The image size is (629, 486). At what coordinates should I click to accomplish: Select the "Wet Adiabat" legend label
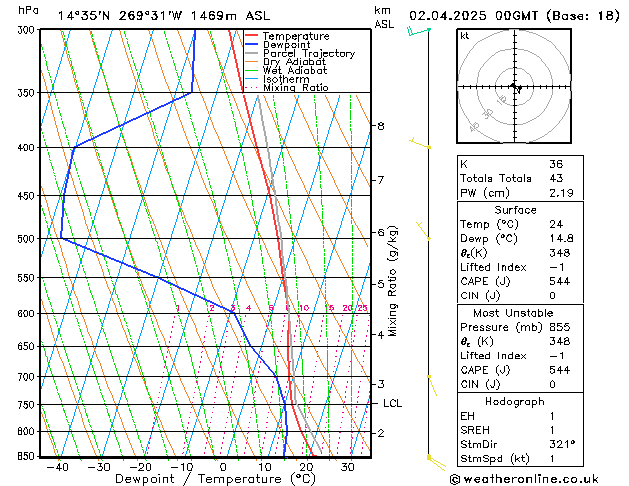point(295,70)
